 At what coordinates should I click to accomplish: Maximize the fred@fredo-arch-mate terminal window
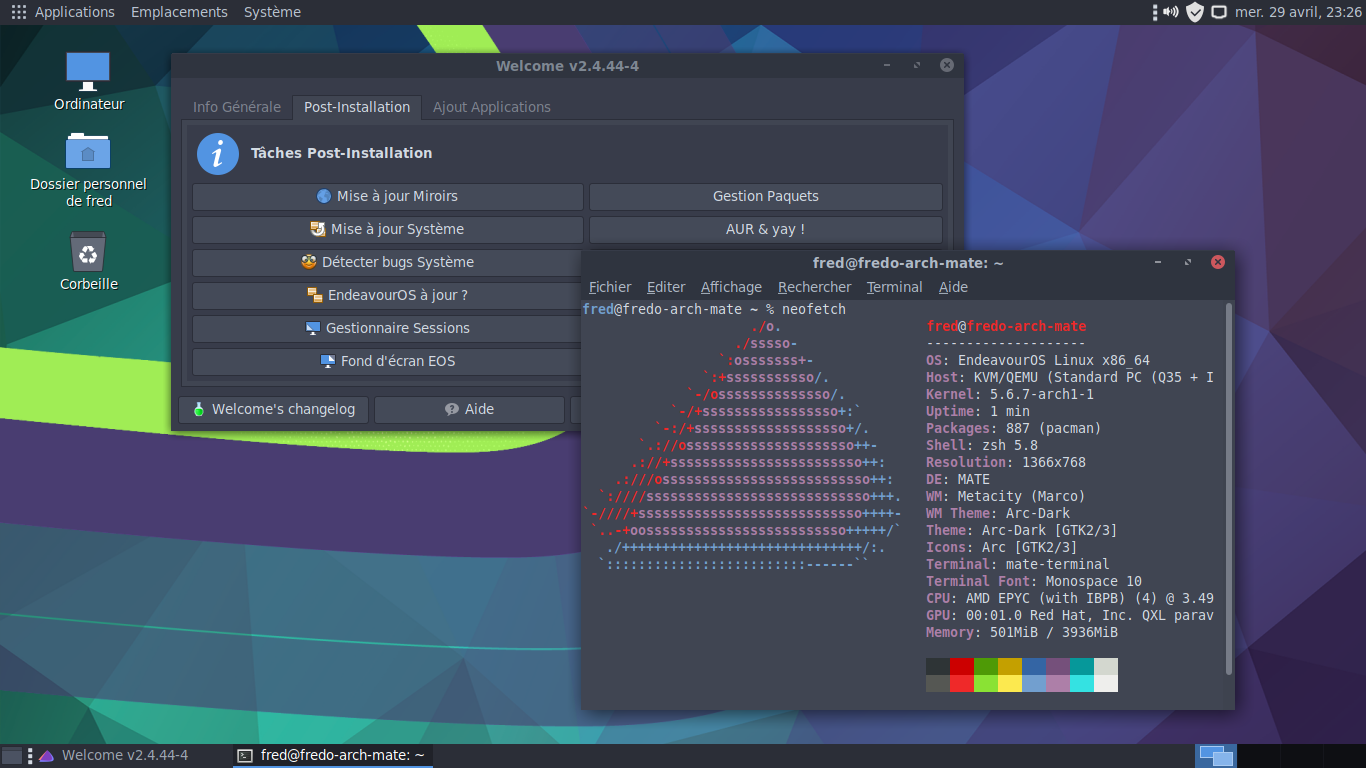pos(1188,262)
